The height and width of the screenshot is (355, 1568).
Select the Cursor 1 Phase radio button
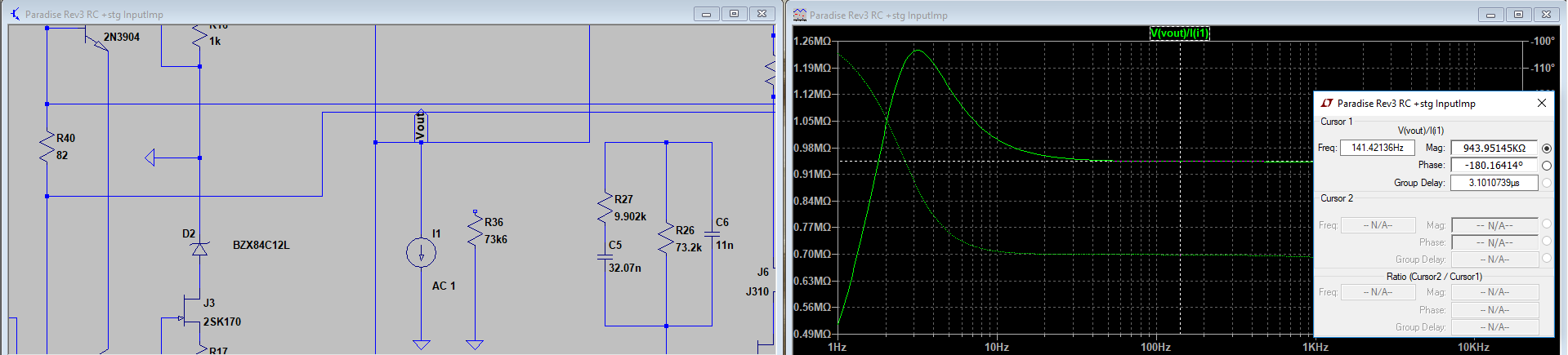[1546, 166]
